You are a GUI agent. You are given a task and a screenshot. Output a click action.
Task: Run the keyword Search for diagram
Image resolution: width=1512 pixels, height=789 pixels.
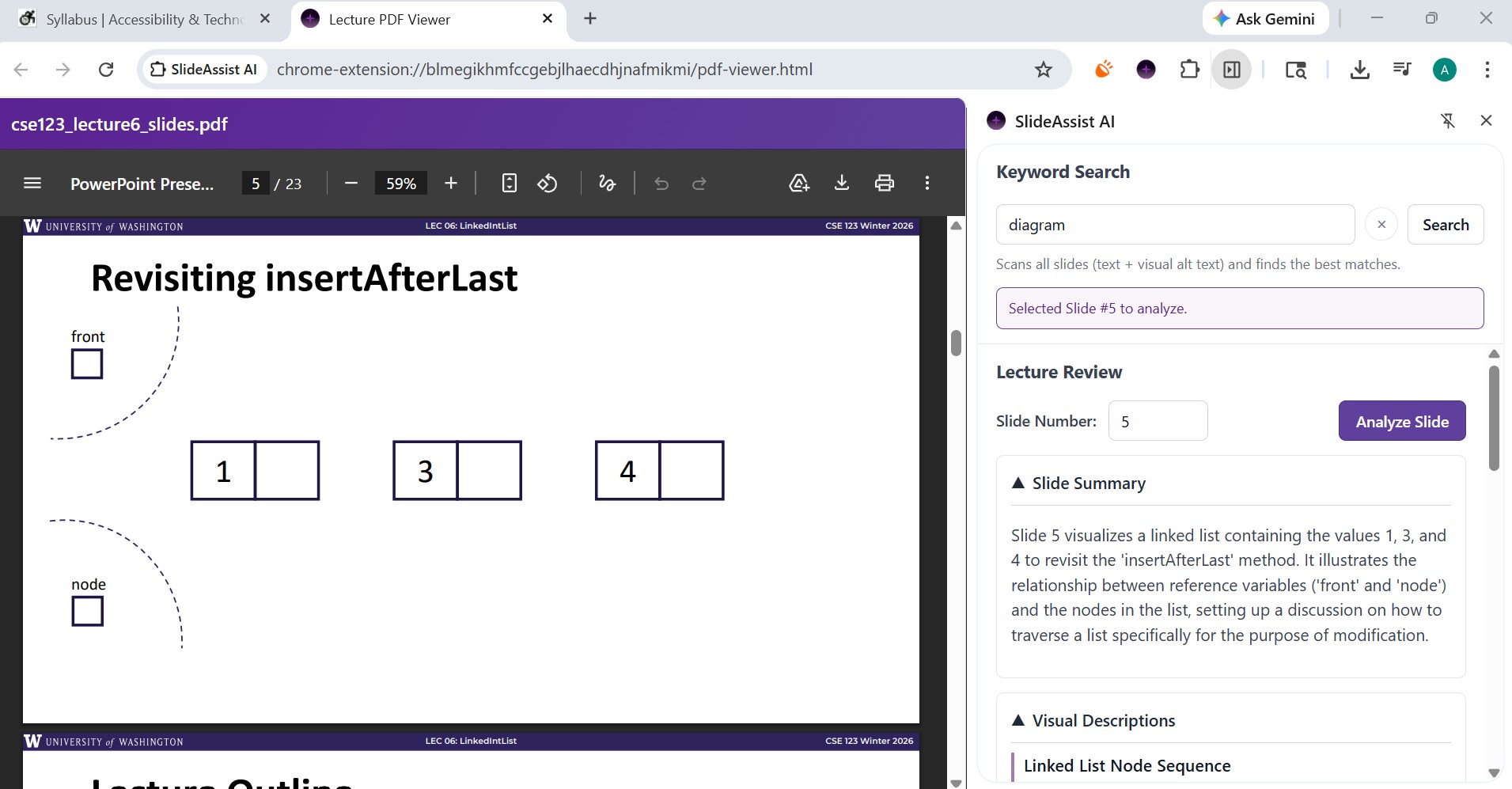pos(1445,224)
